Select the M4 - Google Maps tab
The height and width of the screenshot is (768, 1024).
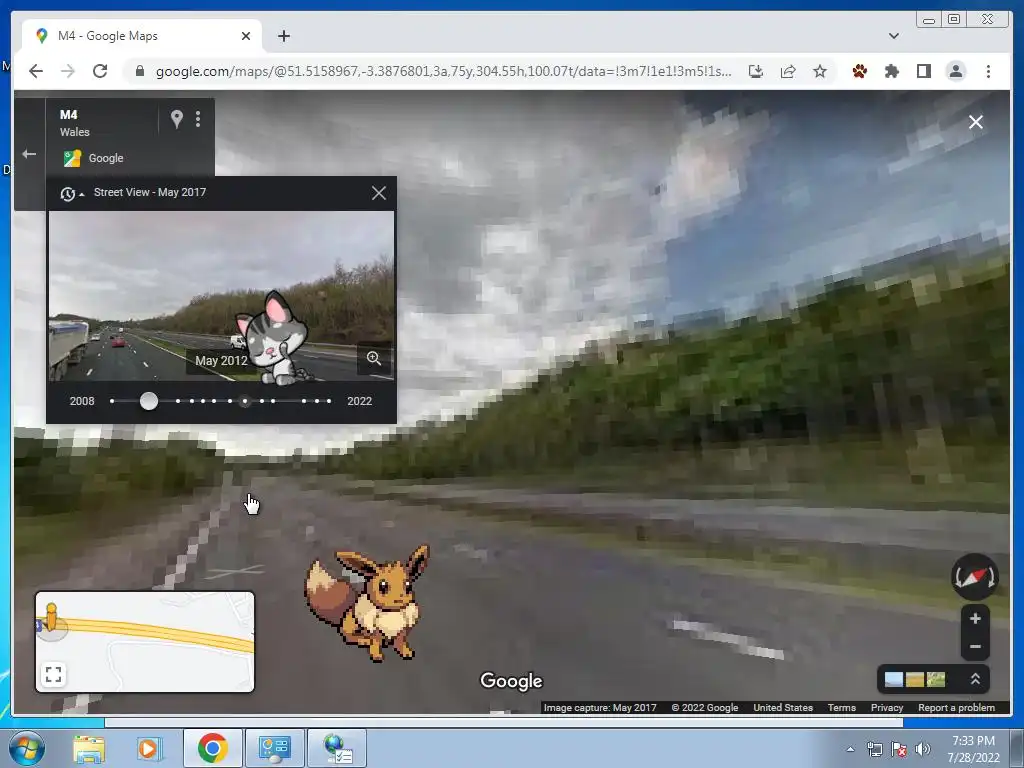tap(142, 36)
